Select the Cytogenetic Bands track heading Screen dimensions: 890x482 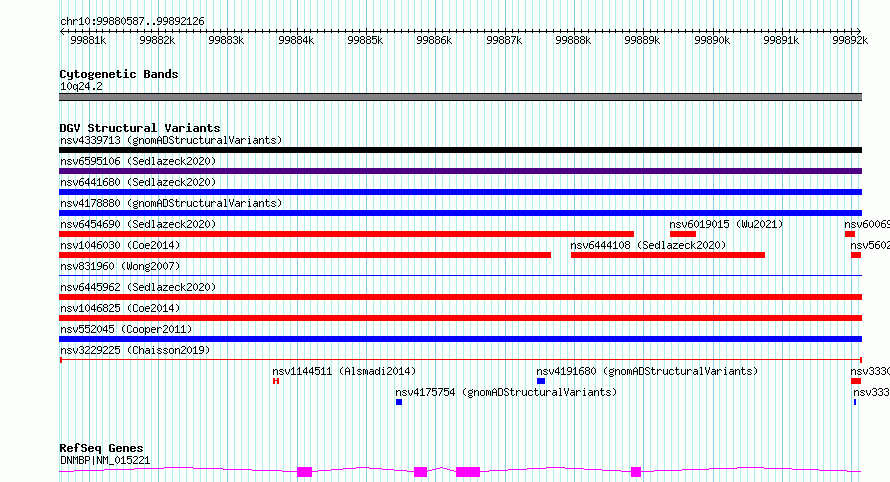pos(119,74)
